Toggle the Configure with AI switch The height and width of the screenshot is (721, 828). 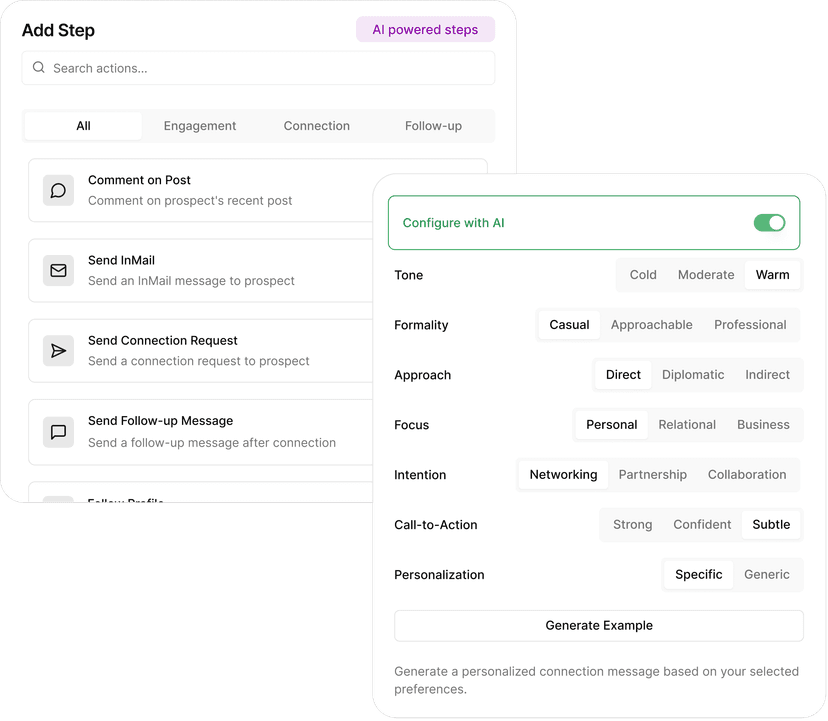(x=769, y=223)
